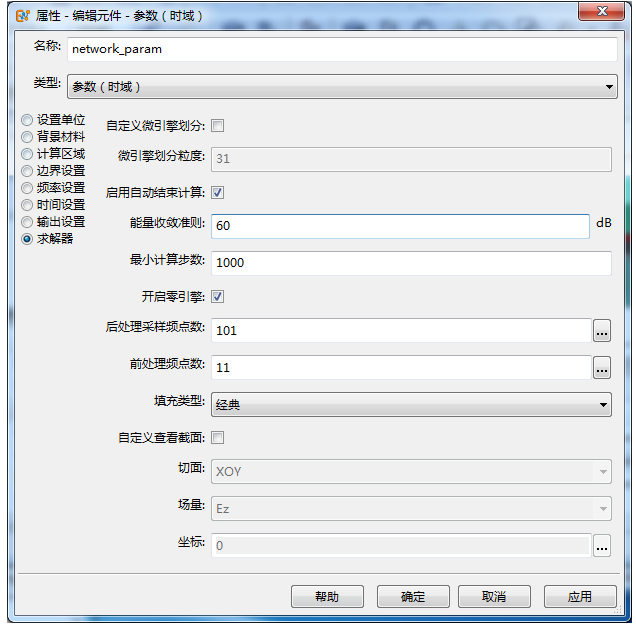Select the 边界设置 radio option
The image size is (636, 628).
tap(27, 171)
